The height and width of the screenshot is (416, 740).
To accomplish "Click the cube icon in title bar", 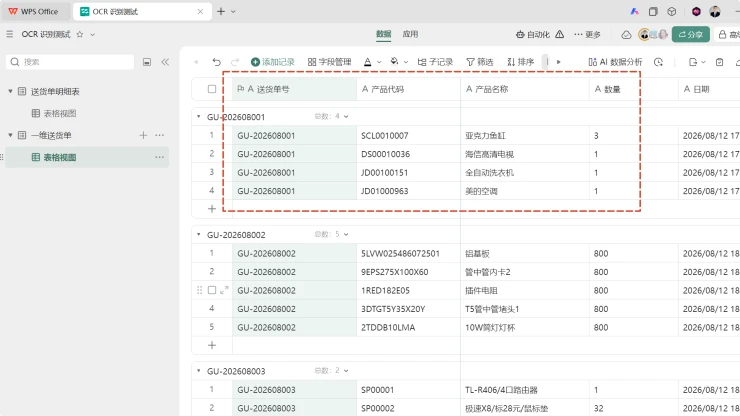I will (672, 11).
